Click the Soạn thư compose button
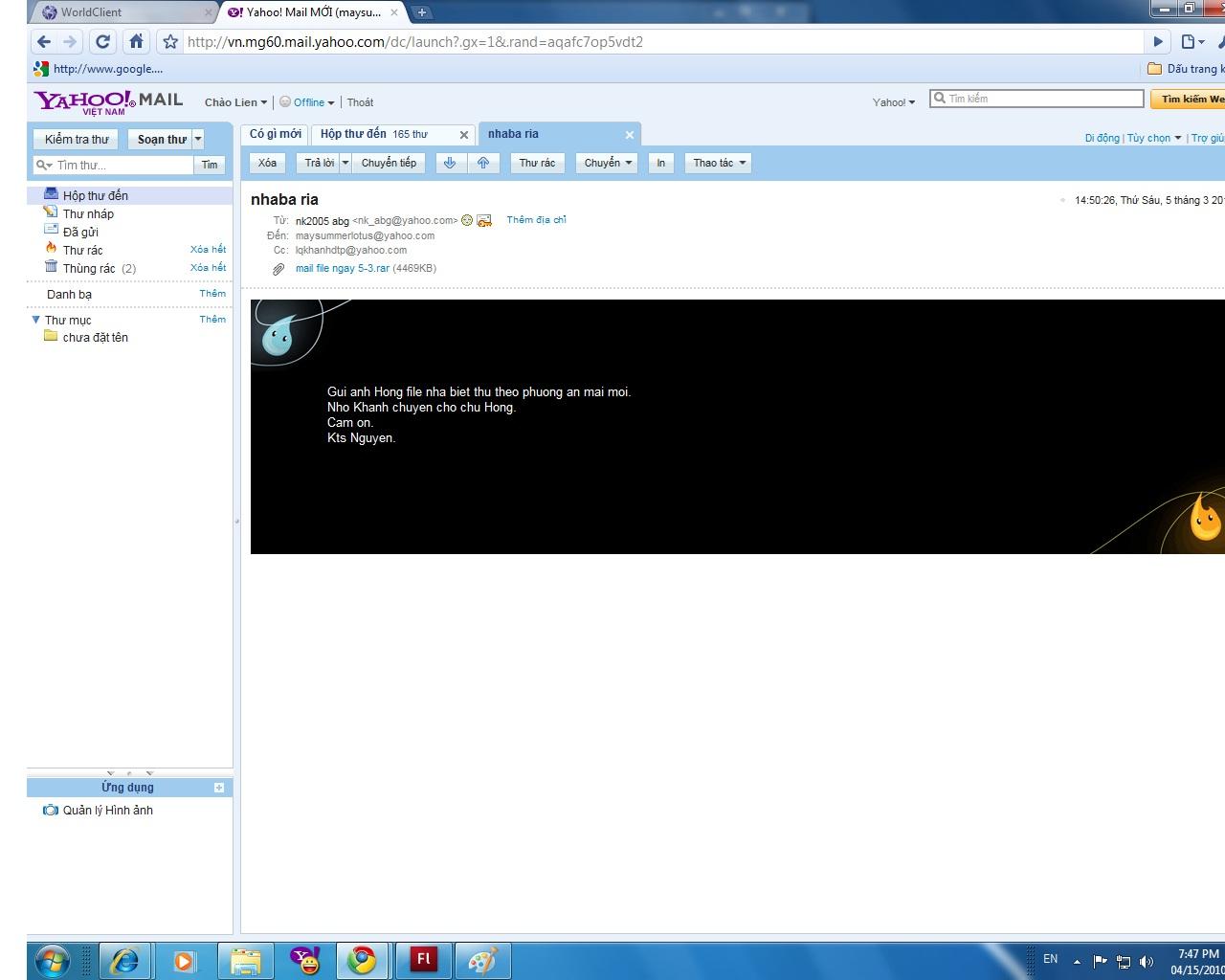The image size is (1225, 980). pos(161,139)
